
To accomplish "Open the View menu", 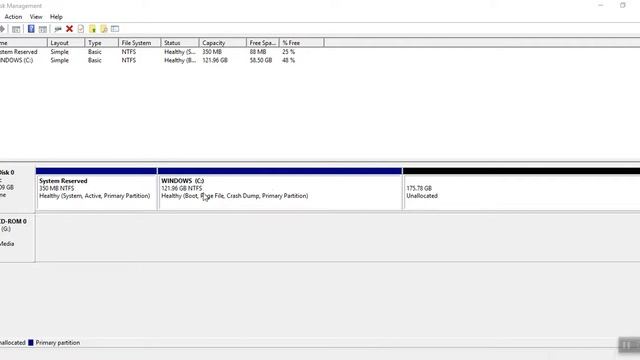I will pos(36,17).
